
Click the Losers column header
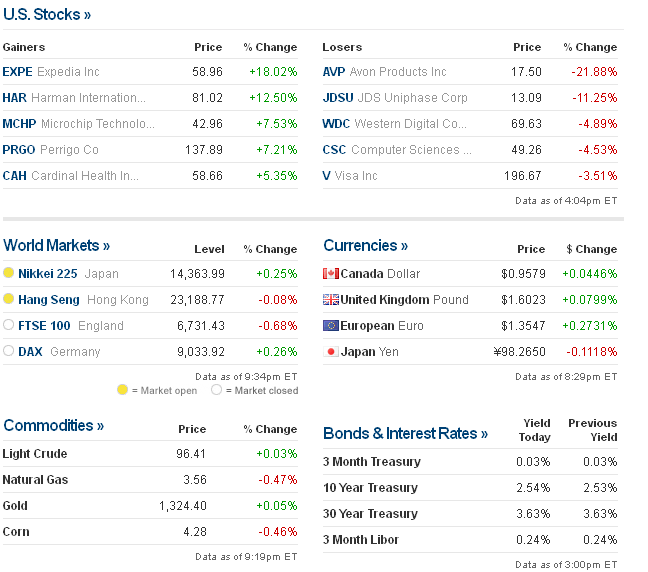pos(342,47)
